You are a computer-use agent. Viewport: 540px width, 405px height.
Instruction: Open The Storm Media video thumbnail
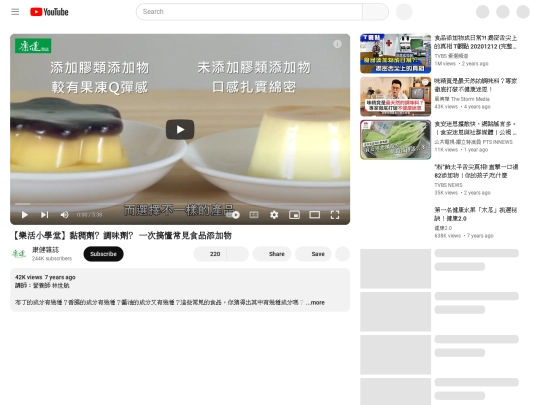point(395,96)
